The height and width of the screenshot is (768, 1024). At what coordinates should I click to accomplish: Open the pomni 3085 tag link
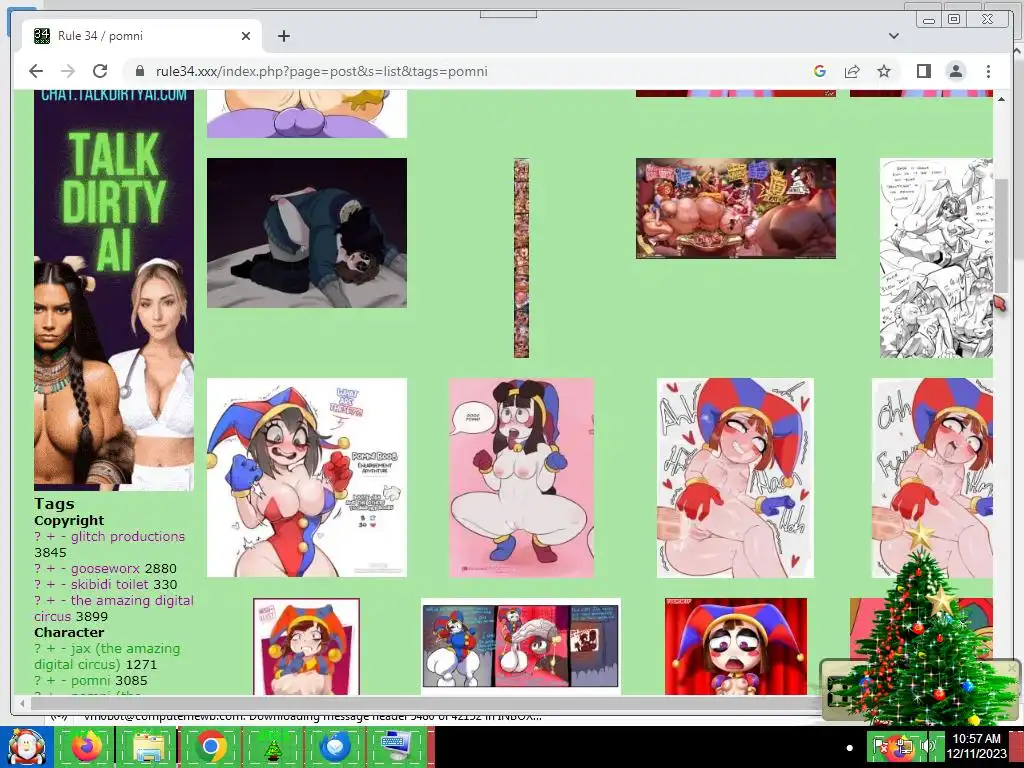90,680
